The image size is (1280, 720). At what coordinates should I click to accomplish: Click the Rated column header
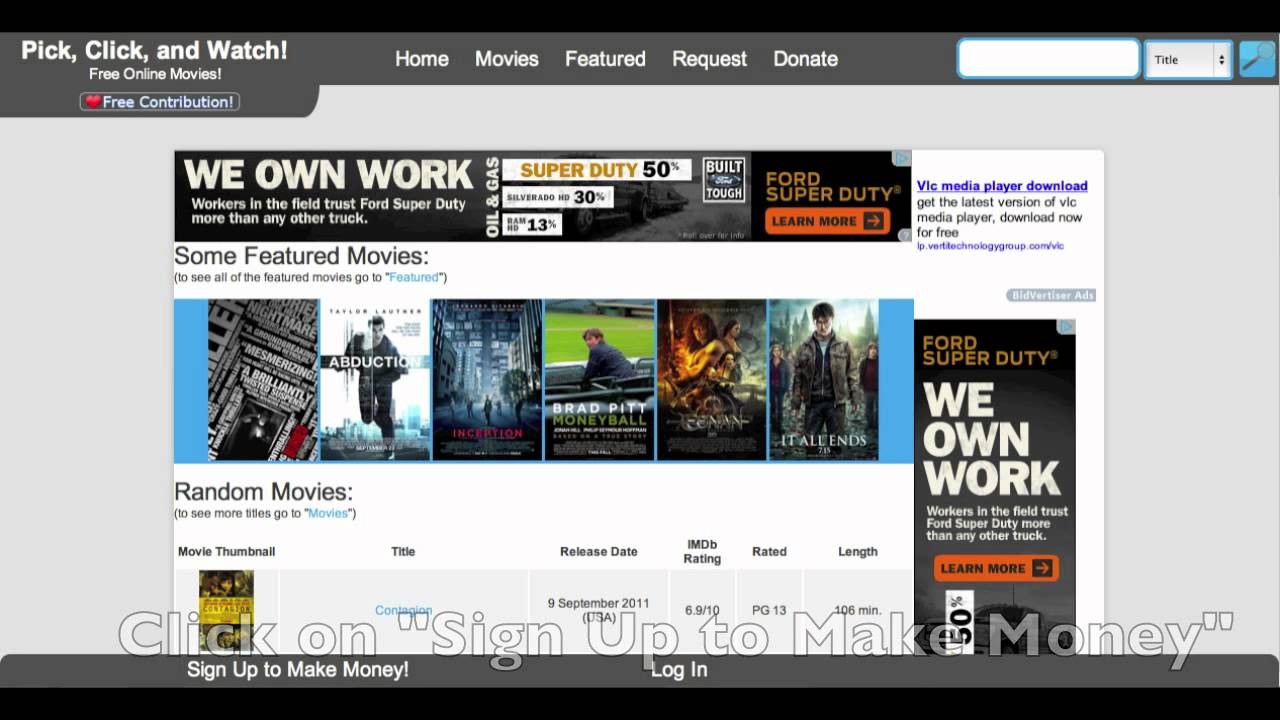coord(769,551)
